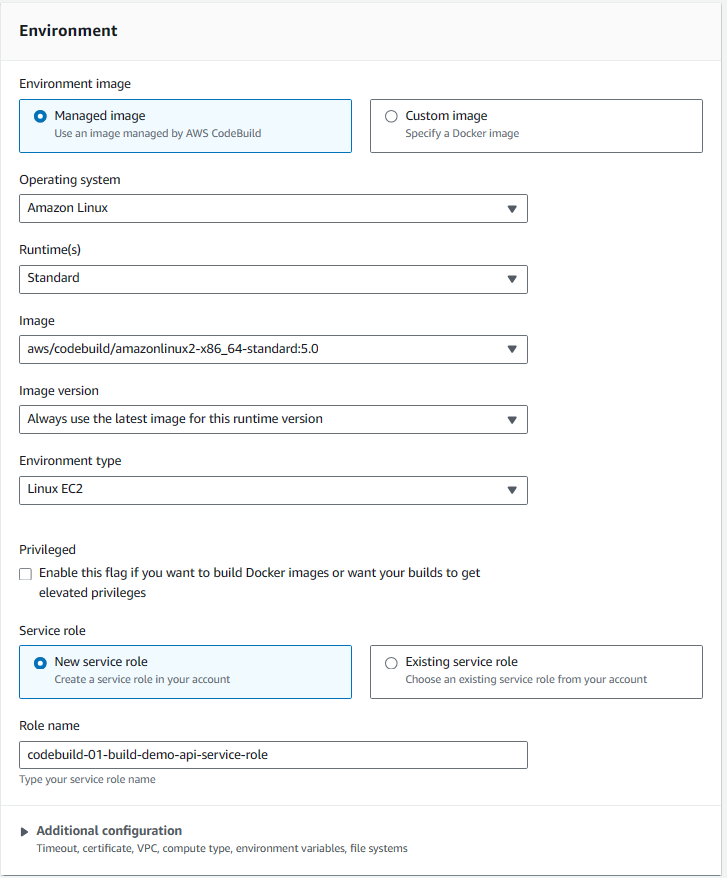This screenshot has height=878, width=727.
Task: Click the Runtime(s) dropdown arrow
Action: tap(513, 279)
